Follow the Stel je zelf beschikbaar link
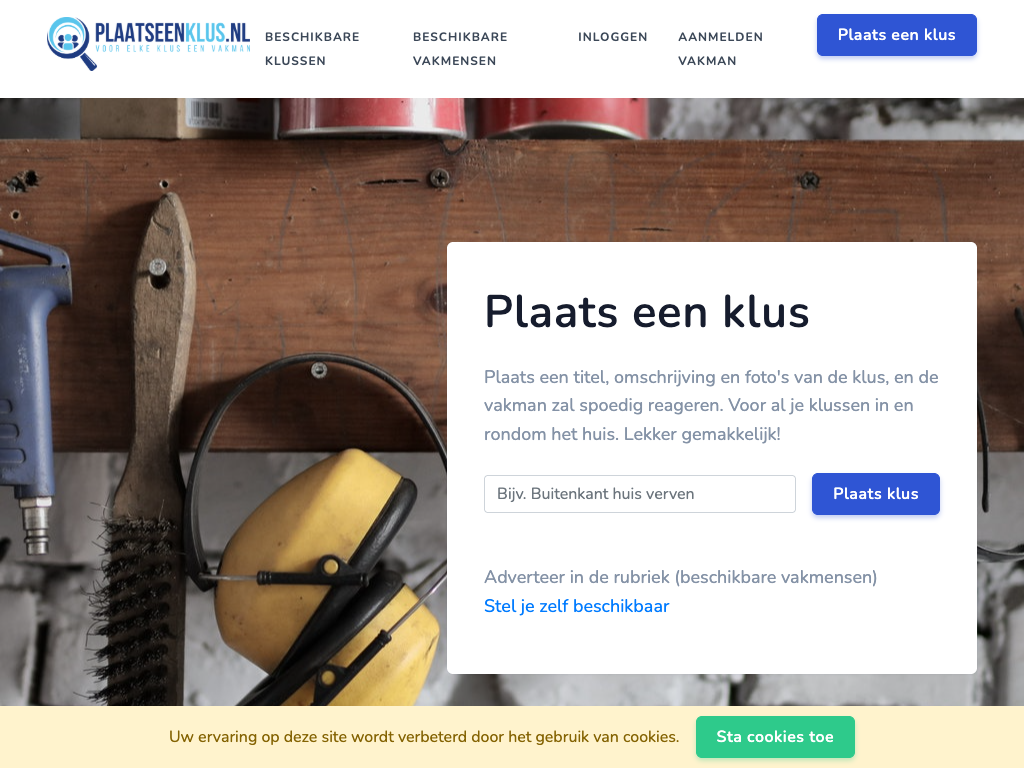Screen dimensions: 1024x768 tap(576, 606)
